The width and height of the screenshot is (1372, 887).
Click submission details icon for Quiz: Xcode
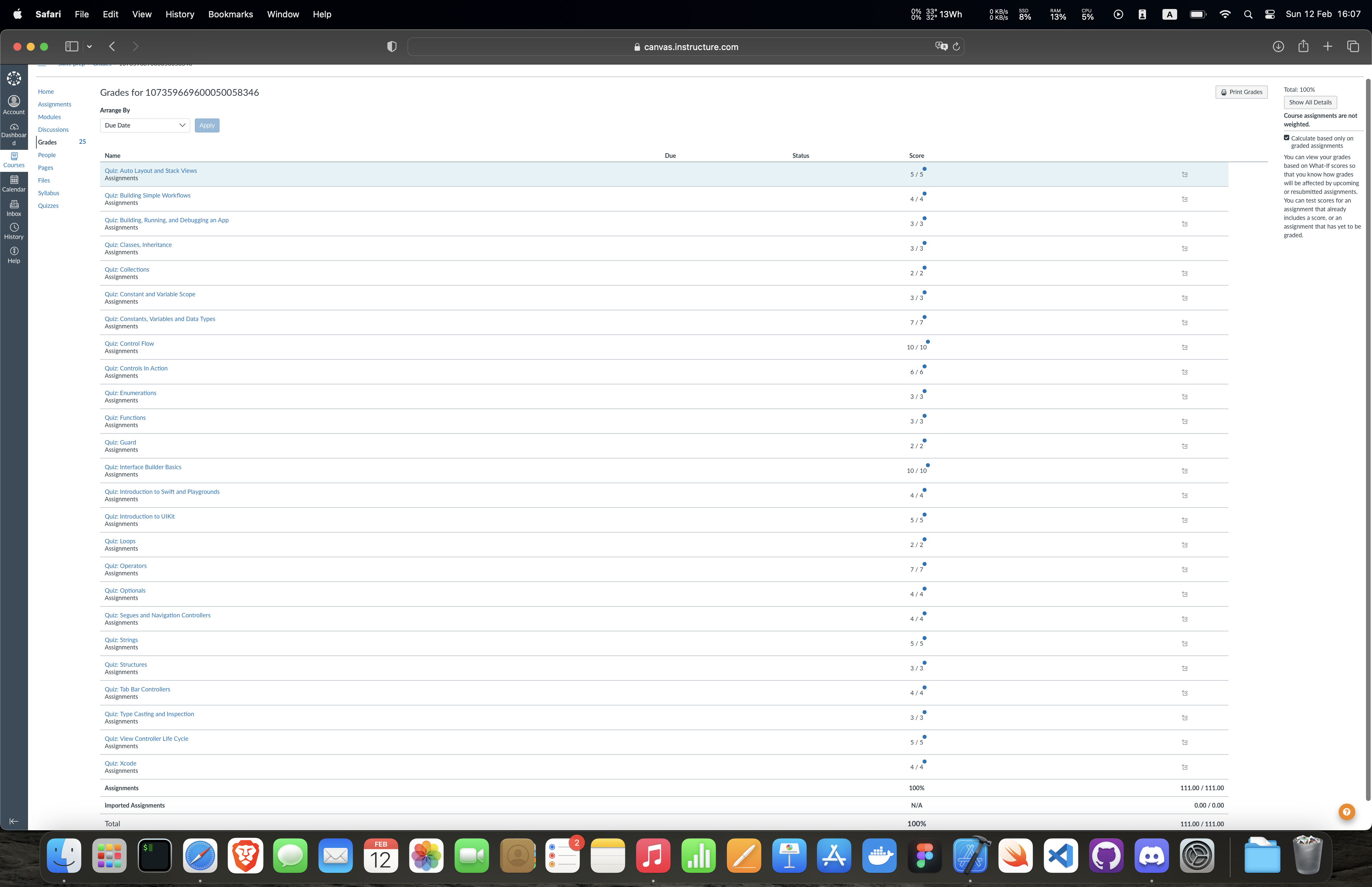click(1185, 767)
